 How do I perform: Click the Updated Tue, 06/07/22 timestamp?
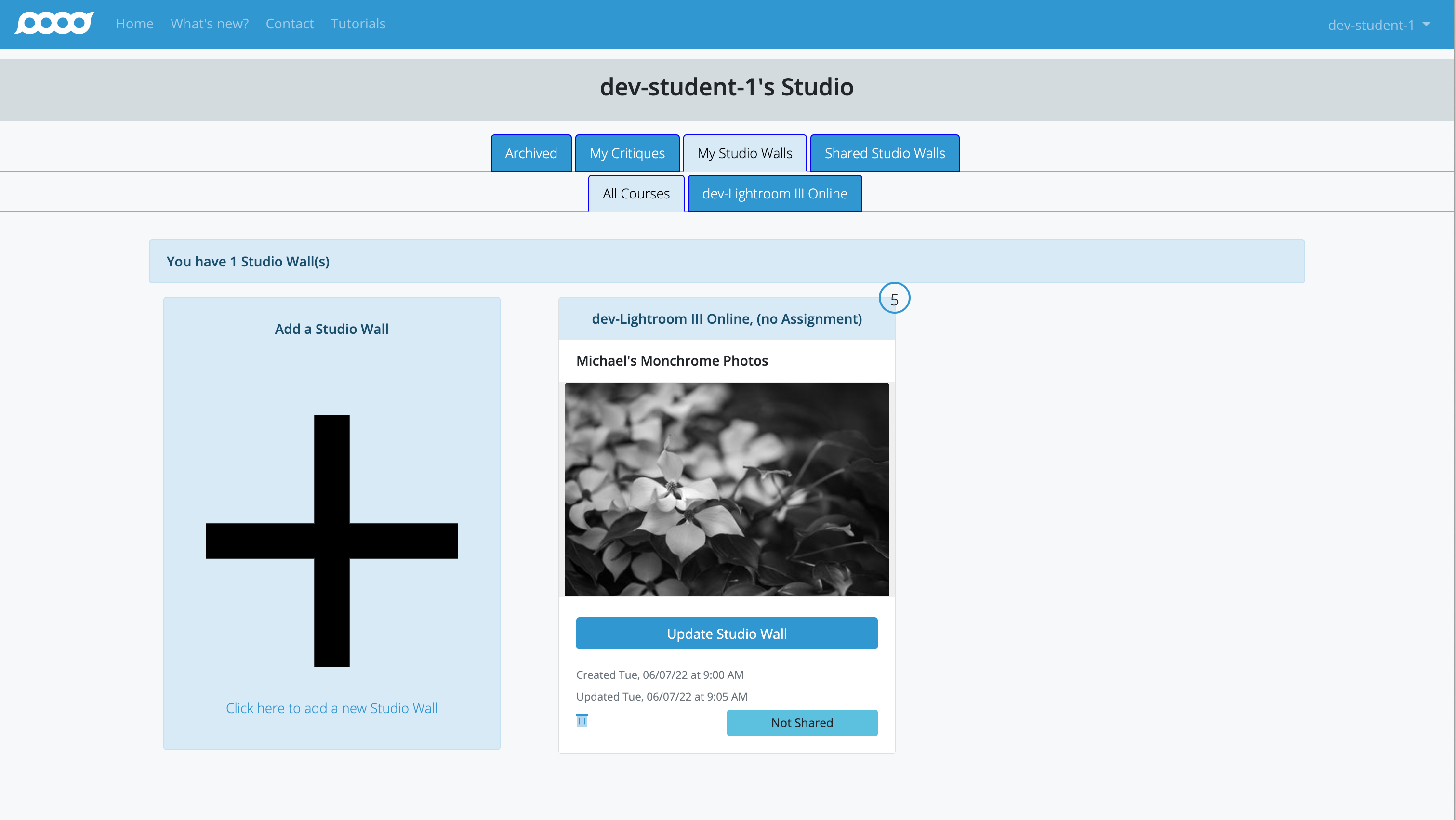point(662,696)
